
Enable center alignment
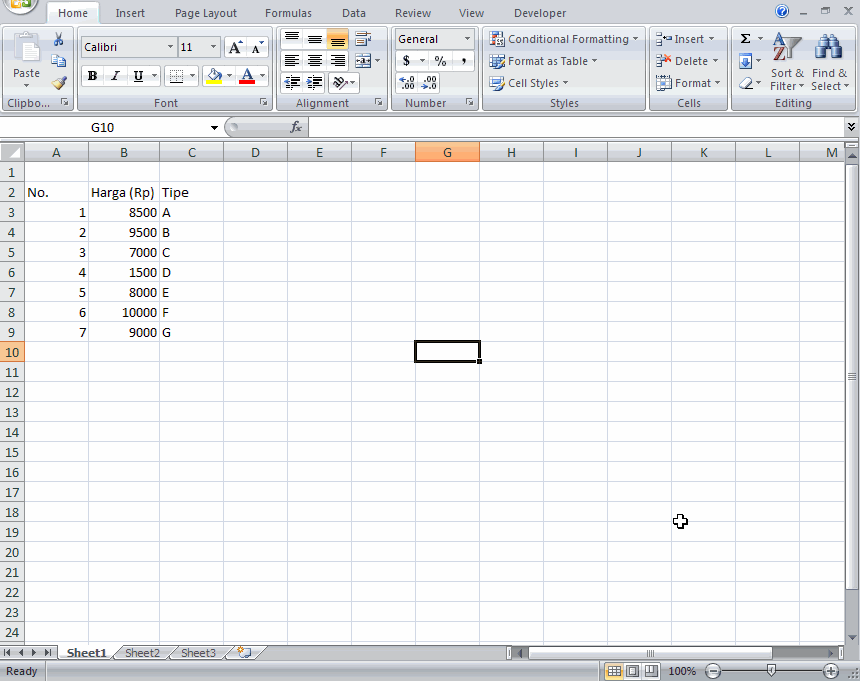pyautogui.click(x=314, y=61)
